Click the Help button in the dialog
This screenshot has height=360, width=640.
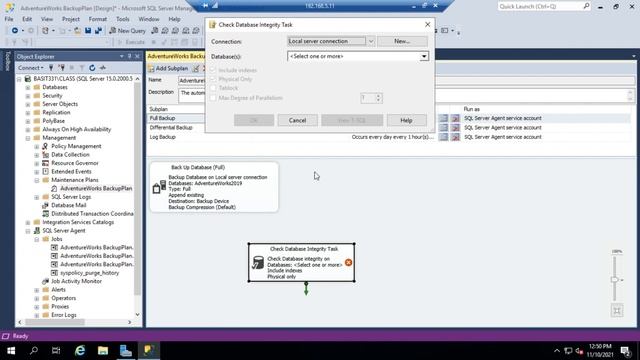406,120
